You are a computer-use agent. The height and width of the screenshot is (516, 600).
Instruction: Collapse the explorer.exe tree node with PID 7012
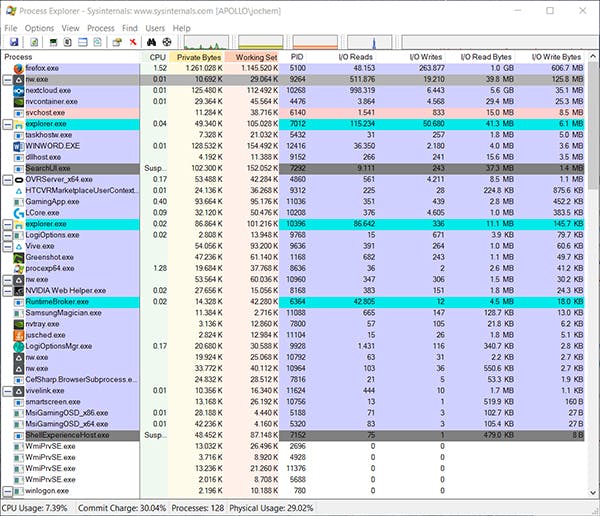[7, 124]
